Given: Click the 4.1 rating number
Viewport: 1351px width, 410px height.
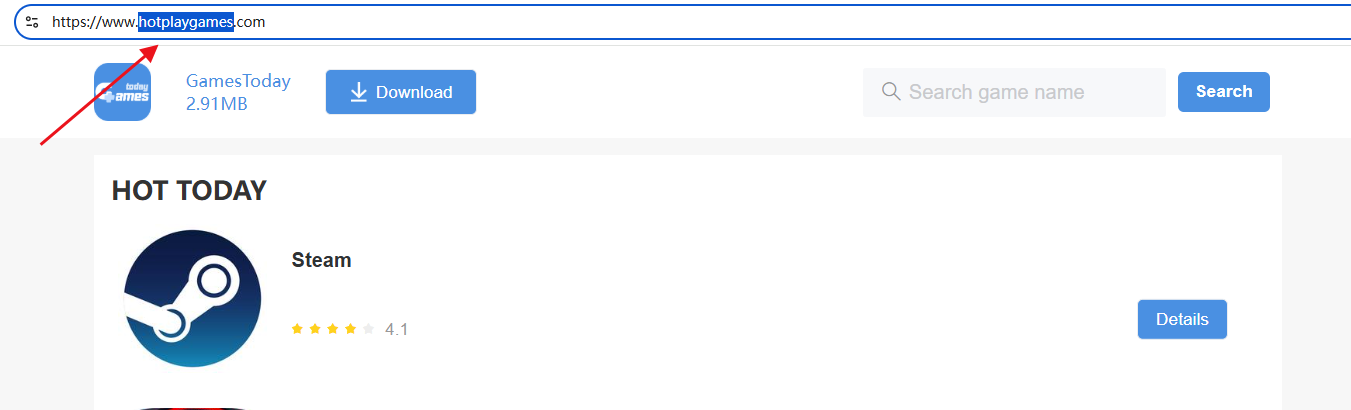Looking at the screenshot, I should coord(397,329).
